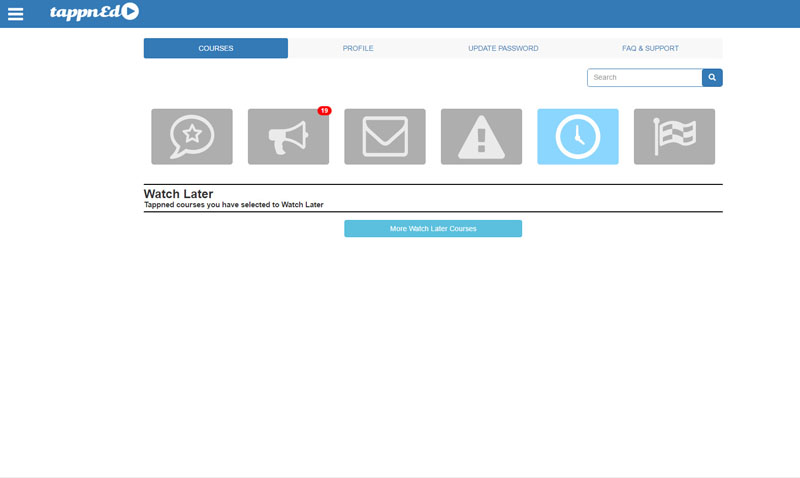Click the play icon in the logo

(130, 12)
